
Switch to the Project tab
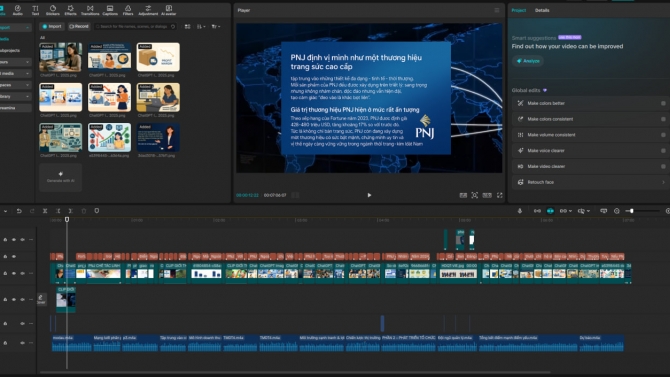(x=519, y=10)
